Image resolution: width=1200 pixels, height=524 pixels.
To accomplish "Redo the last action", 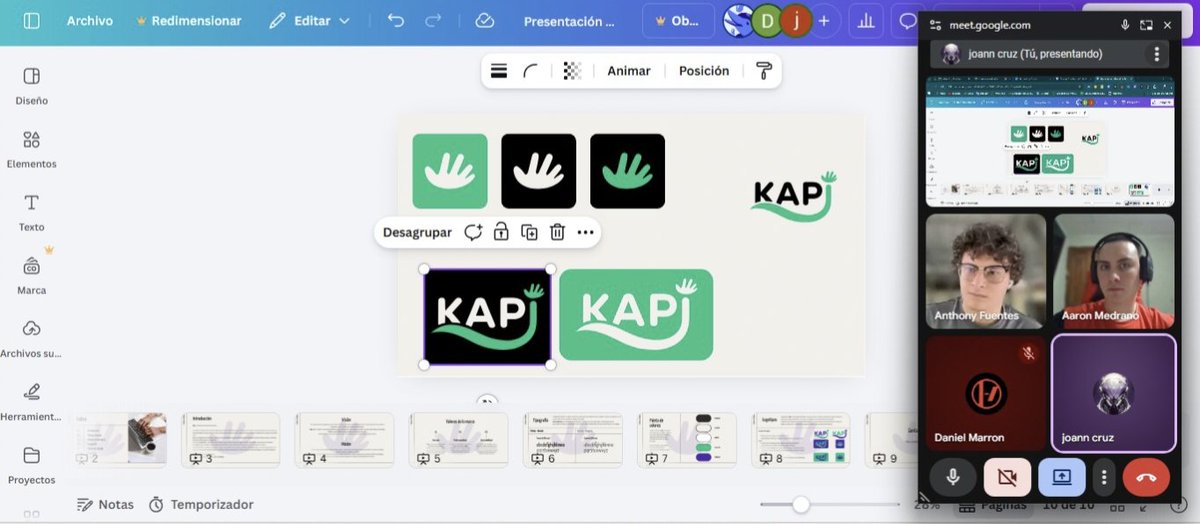I will (x=433, y=21).
